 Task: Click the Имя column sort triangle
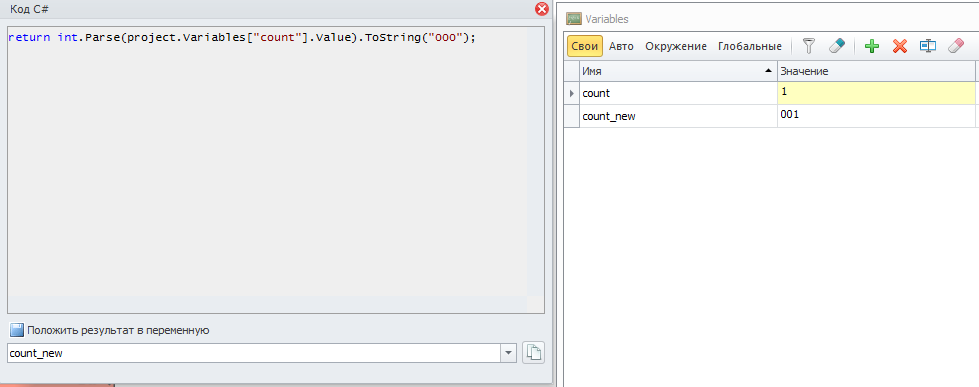tap(769, 71)
